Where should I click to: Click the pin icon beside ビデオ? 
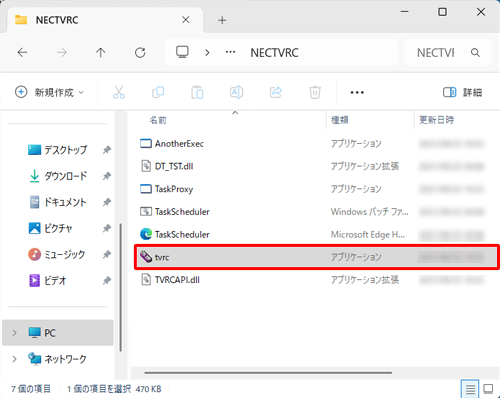(x=107, y=281)
